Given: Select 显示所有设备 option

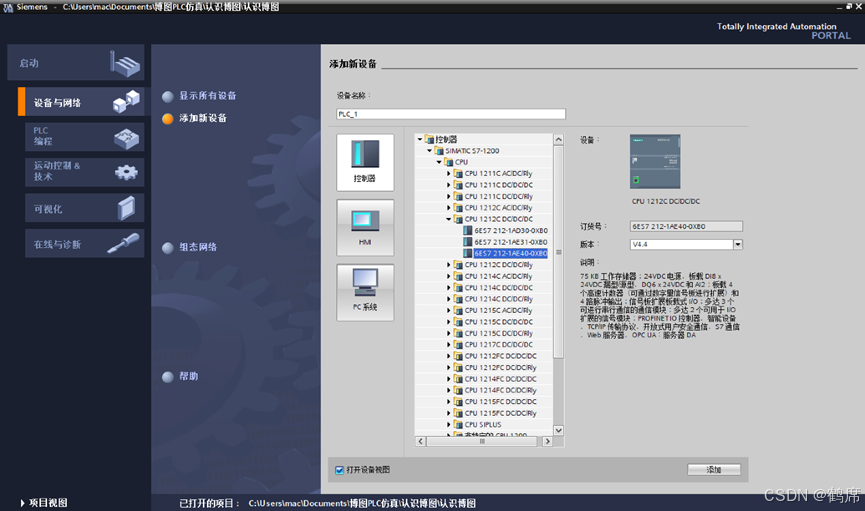Looking at the screenshot, I should (x=199, y=96).
